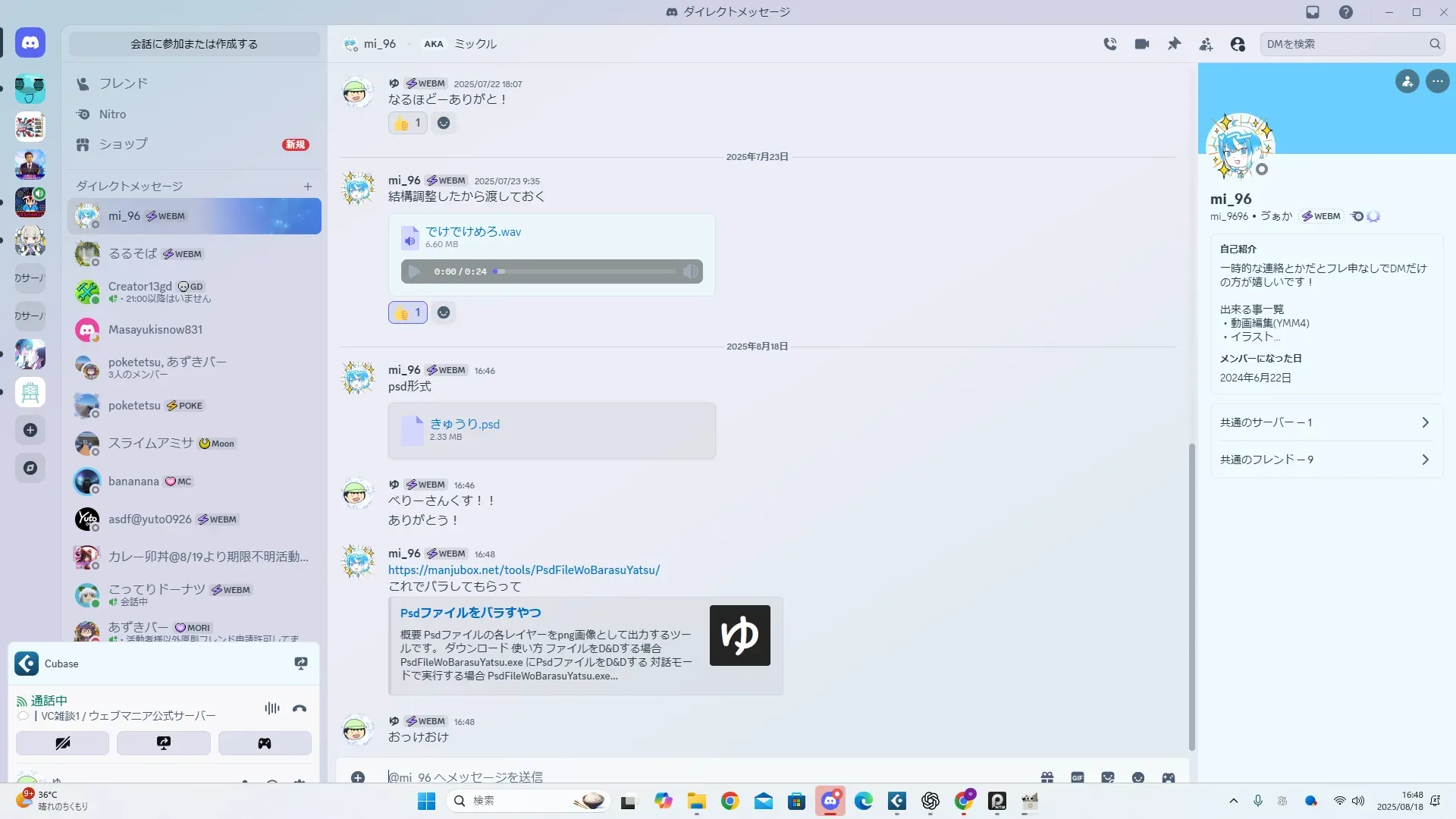The image size is (1456, 819).
Task: Disconnect from voice channel with hang-up icon
Action: pos(300,708)
